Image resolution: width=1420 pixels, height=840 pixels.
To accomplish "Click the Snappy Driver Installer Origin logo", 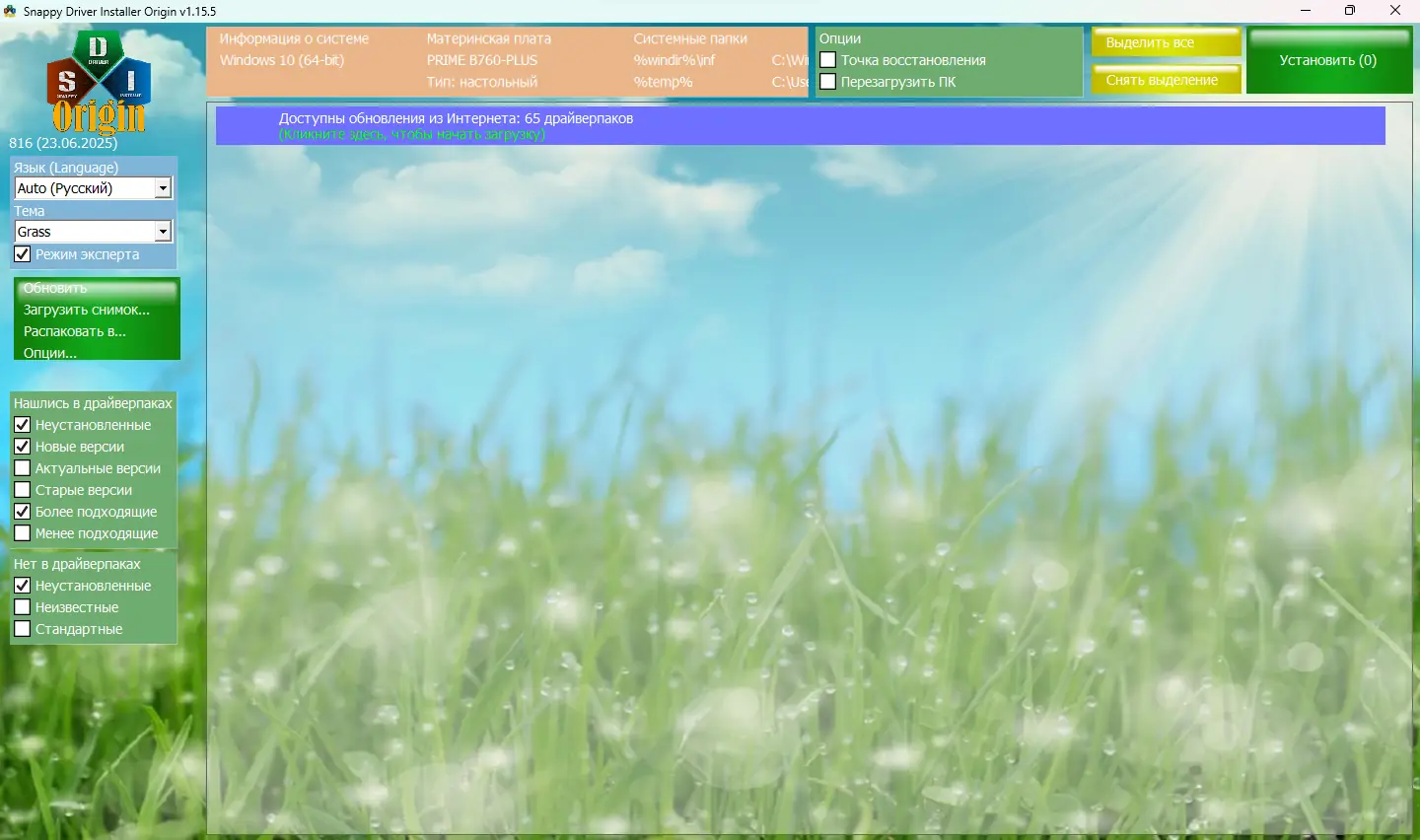I will coord(99,83).
